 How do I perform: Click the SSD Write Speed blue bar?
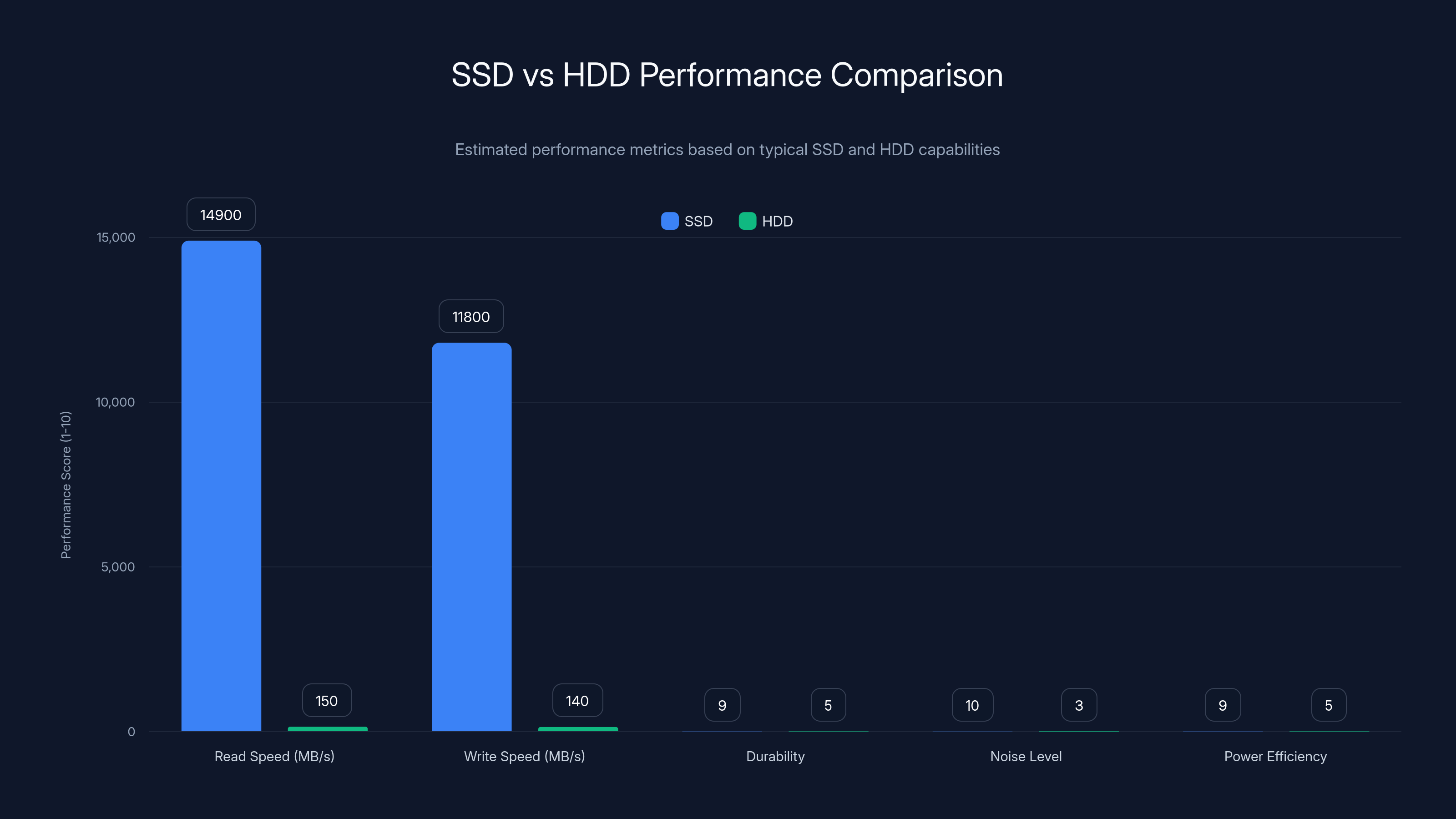click(x=471, y=537)
